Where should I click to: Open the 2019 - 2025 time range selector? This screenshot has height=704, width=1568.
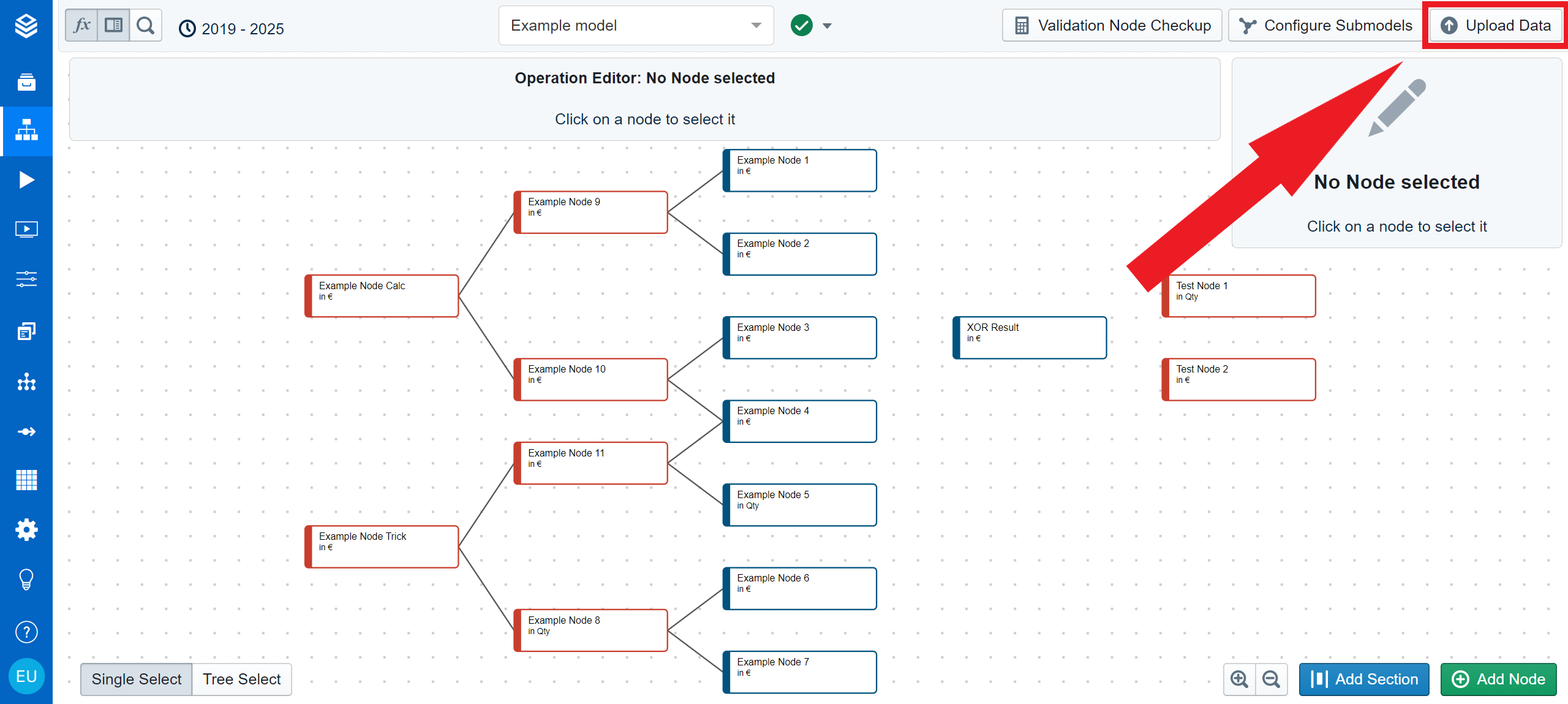pos(232,28)
